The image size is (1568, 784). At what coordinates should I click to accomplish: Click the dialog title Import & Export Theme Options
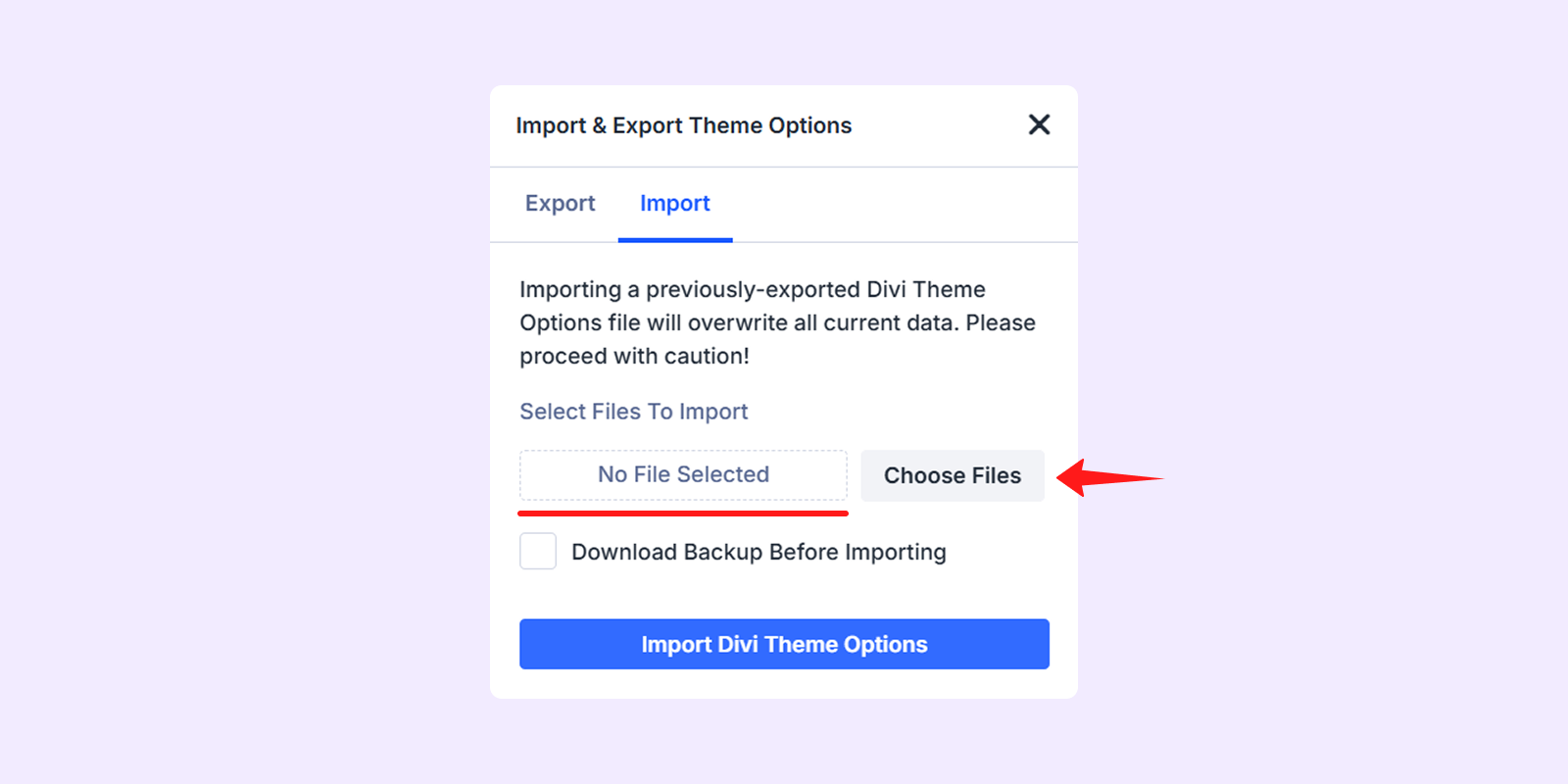(683, 125)
